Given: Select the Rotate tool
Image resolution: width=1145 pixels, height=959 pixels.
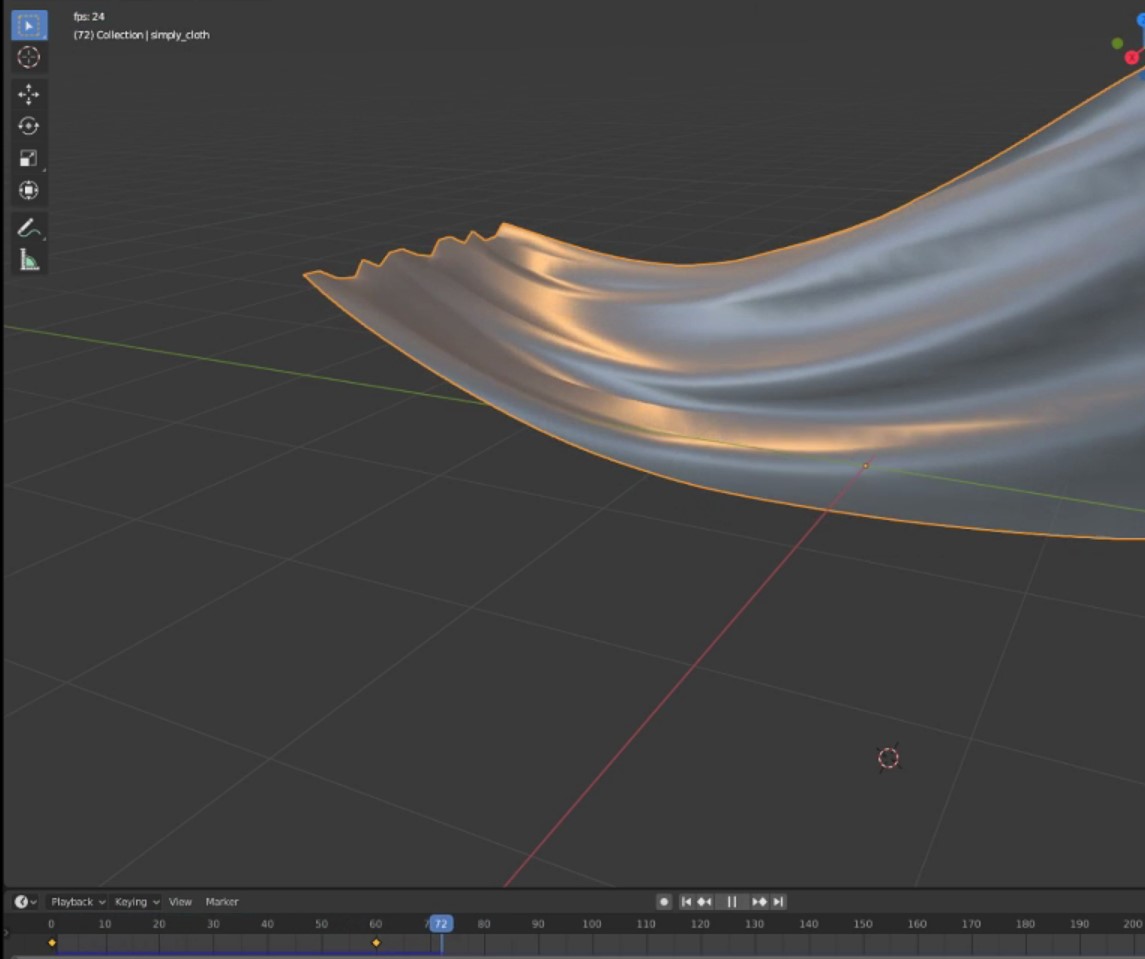Looking at the screenshot, I should [x=28, y=125].
